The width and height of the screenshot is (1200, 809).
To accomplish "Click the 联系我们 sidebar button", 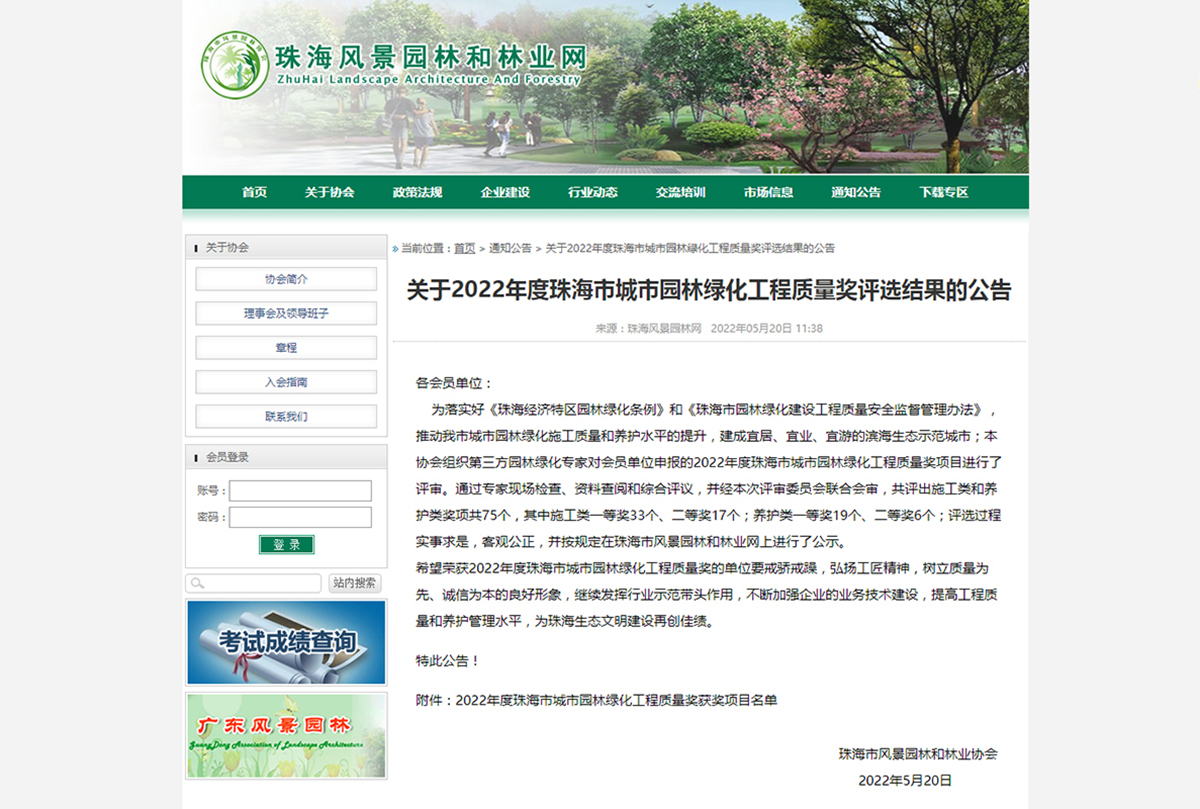I will 286,416.
